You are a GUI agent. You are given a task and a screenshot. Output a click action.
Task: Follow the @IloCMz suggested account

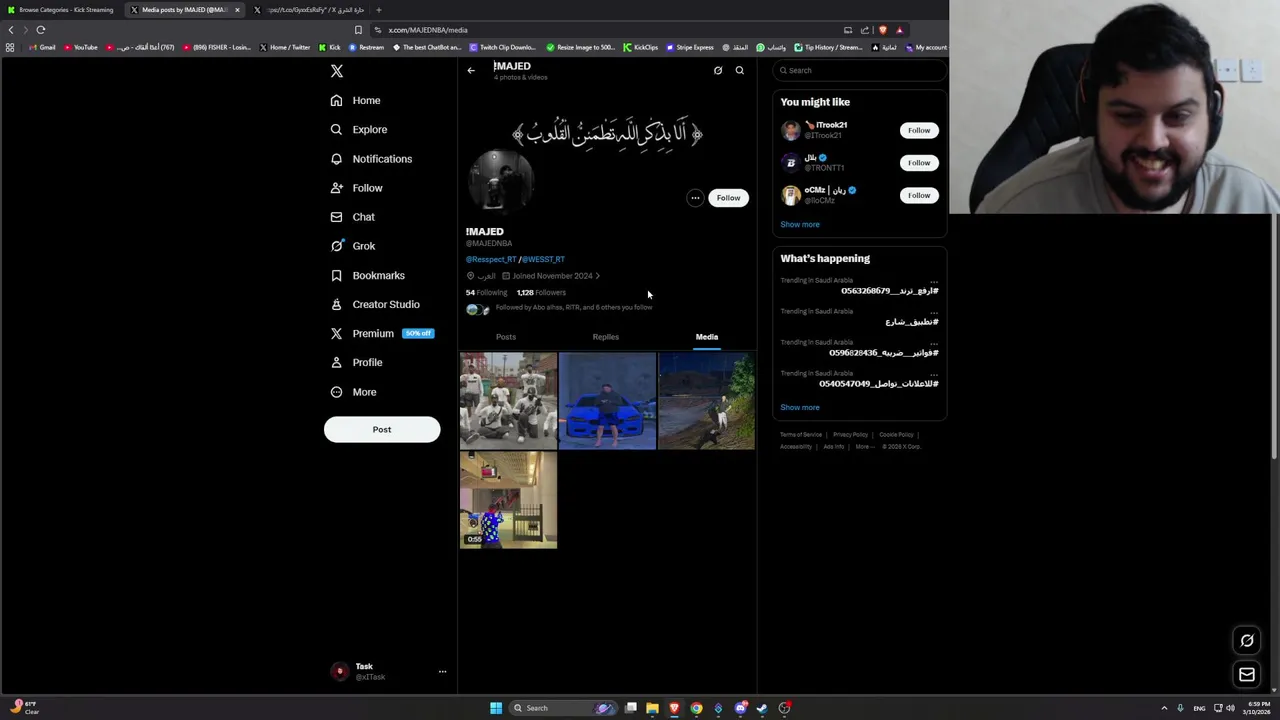(919, 195)
